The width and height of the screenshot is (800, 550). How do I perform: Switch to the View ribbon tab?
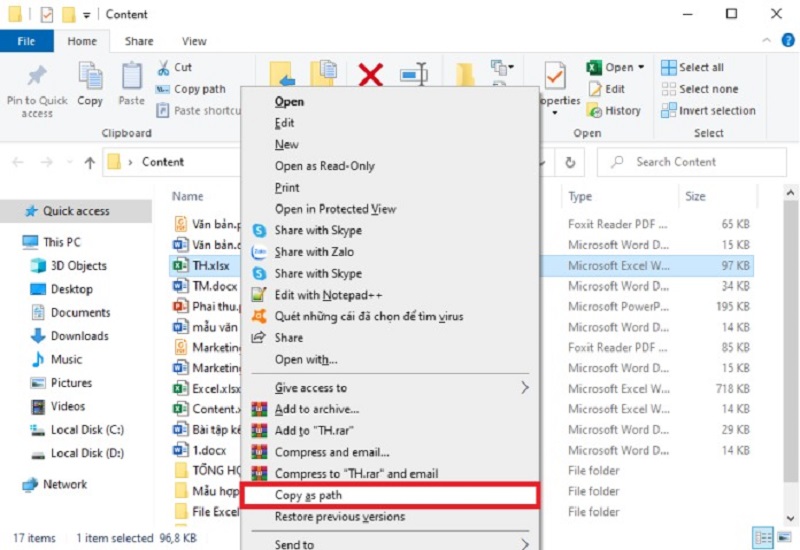pos(194,41)
